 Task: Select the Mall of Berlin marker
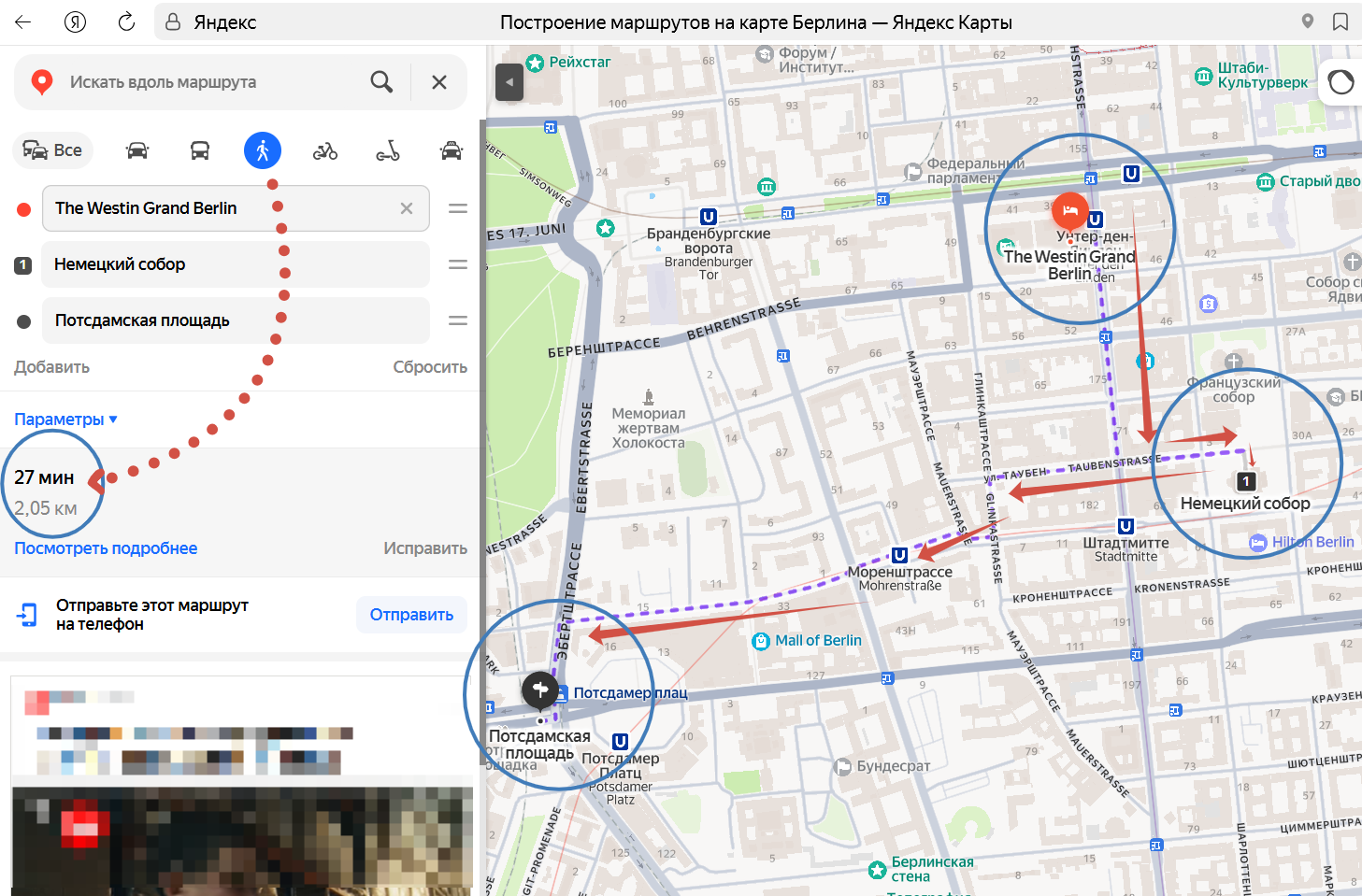pos(761,641)
